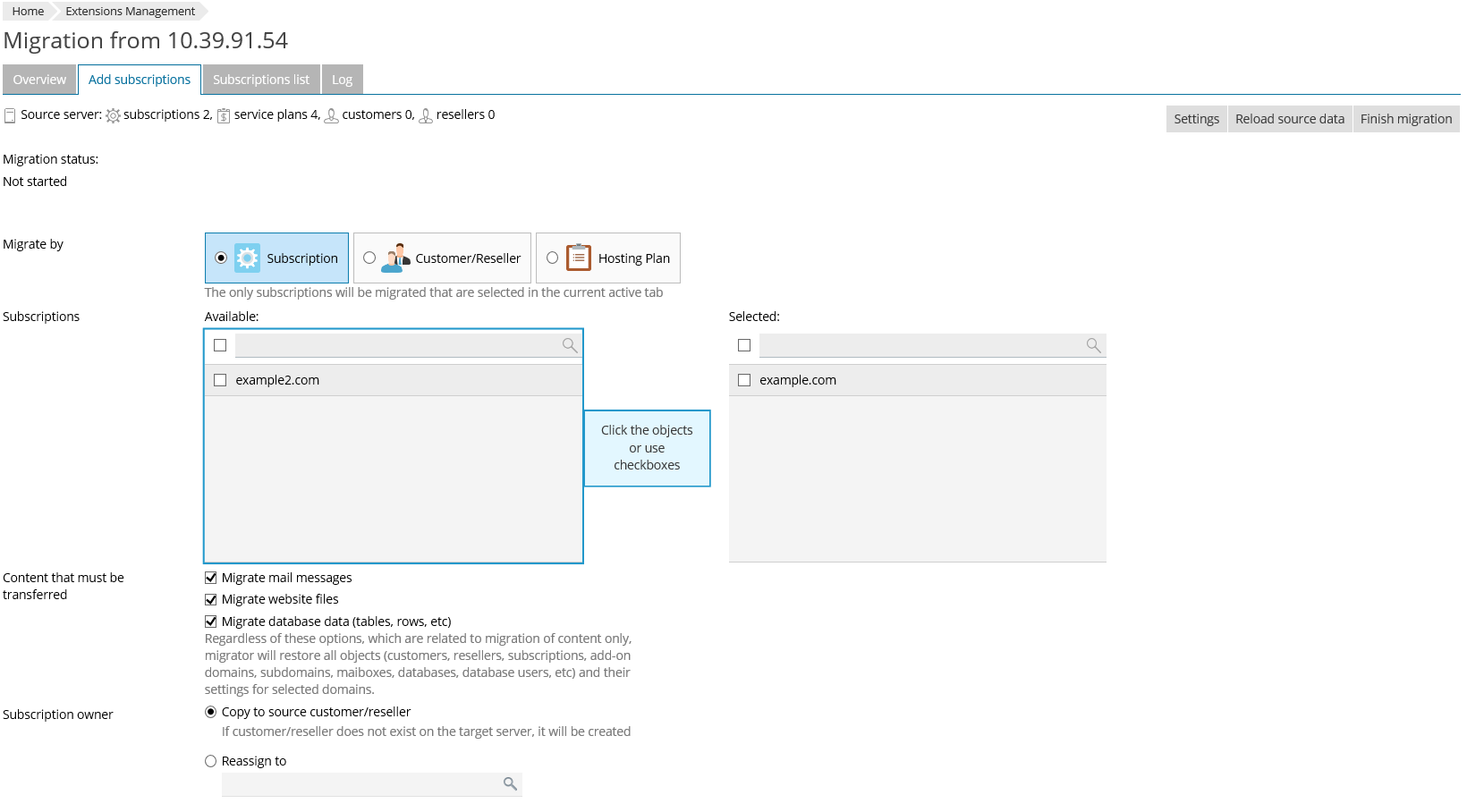Tick the example2.com checkbox

pyautogui.click(x=220, y=380)
